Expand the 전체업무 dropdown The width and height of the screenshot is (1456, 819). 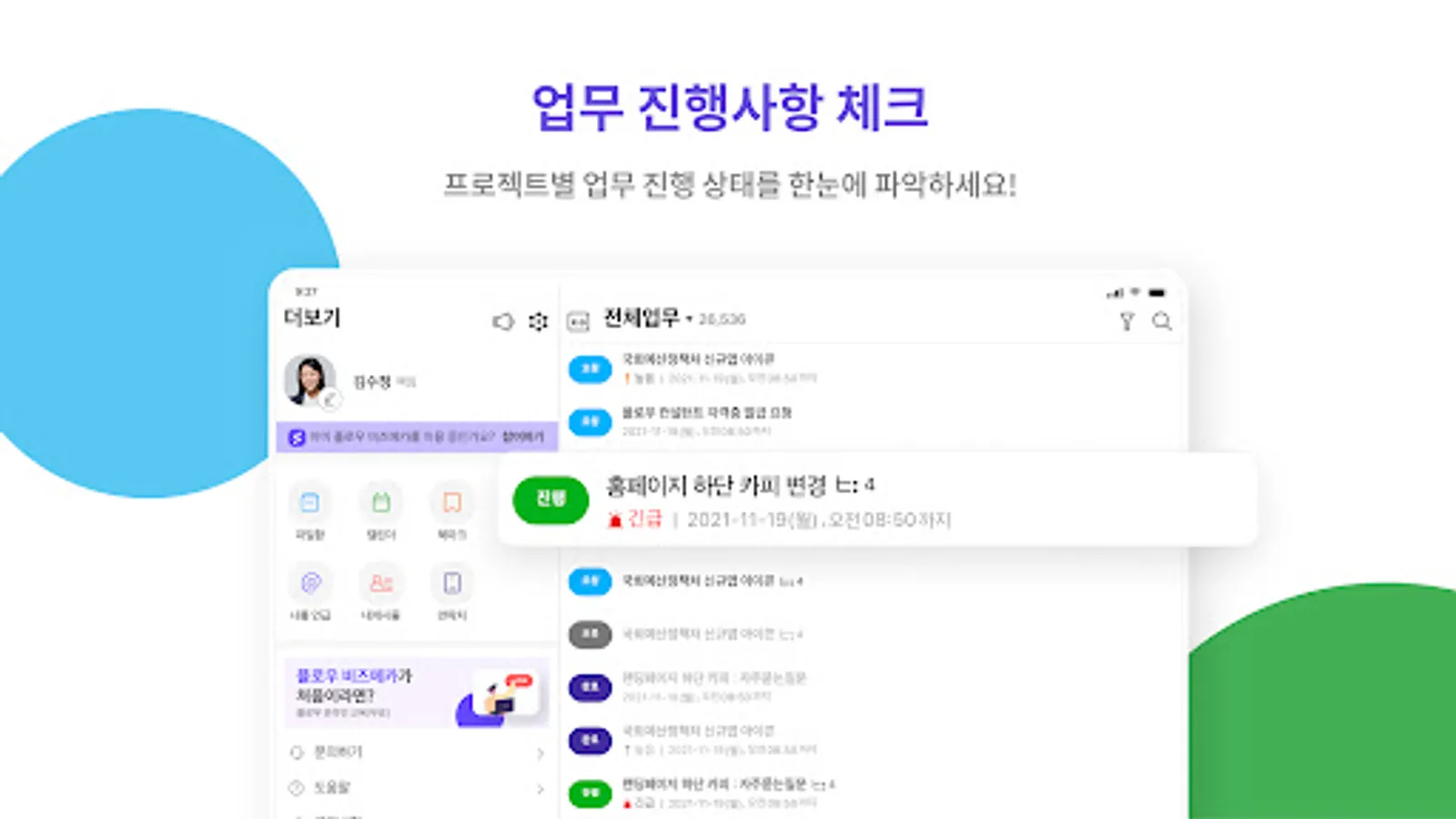point(689,319)
